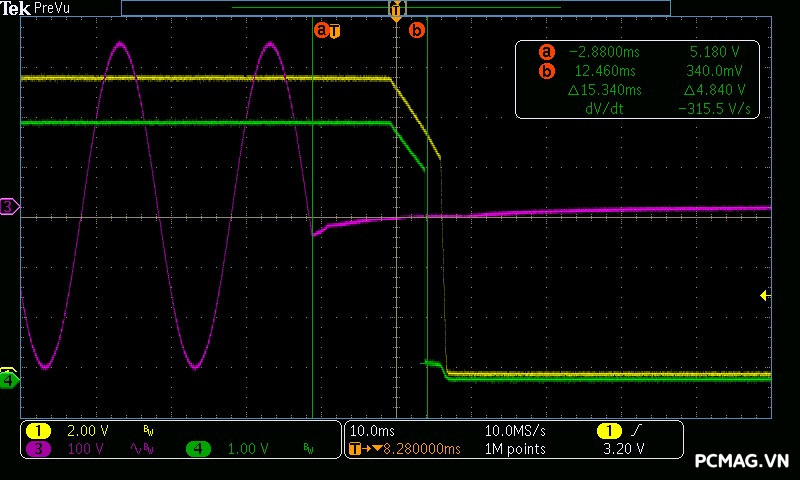This screenshot has height=480, width=800.
Task: Select channel 4 badge in readout
Action: 198,449
